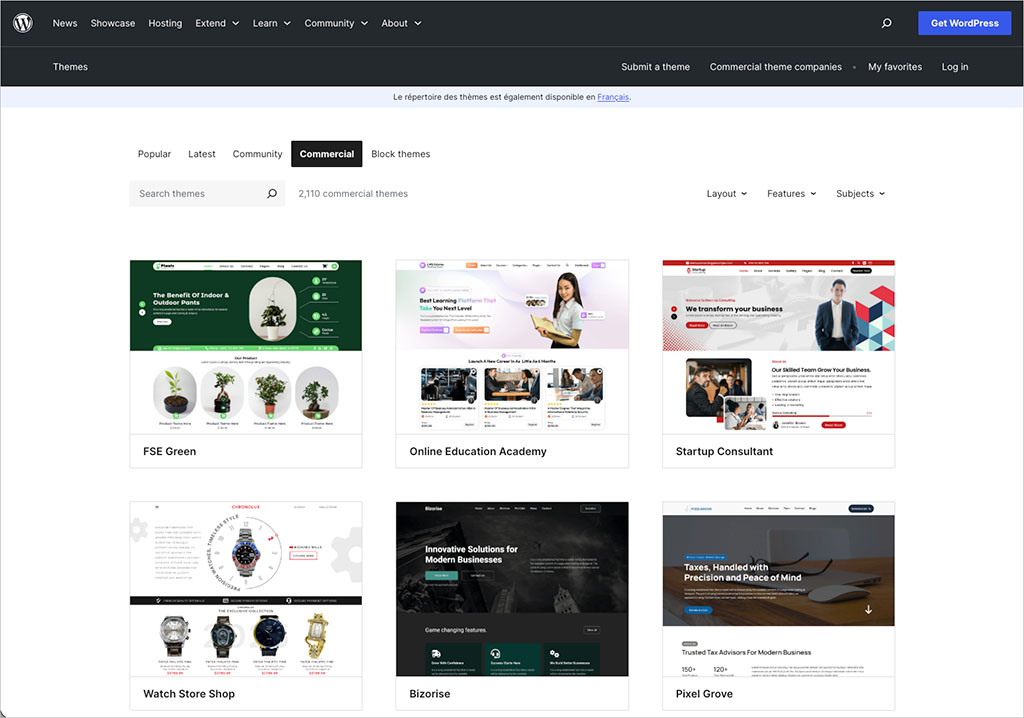Expand the About menu

click(x=400, y=22)
